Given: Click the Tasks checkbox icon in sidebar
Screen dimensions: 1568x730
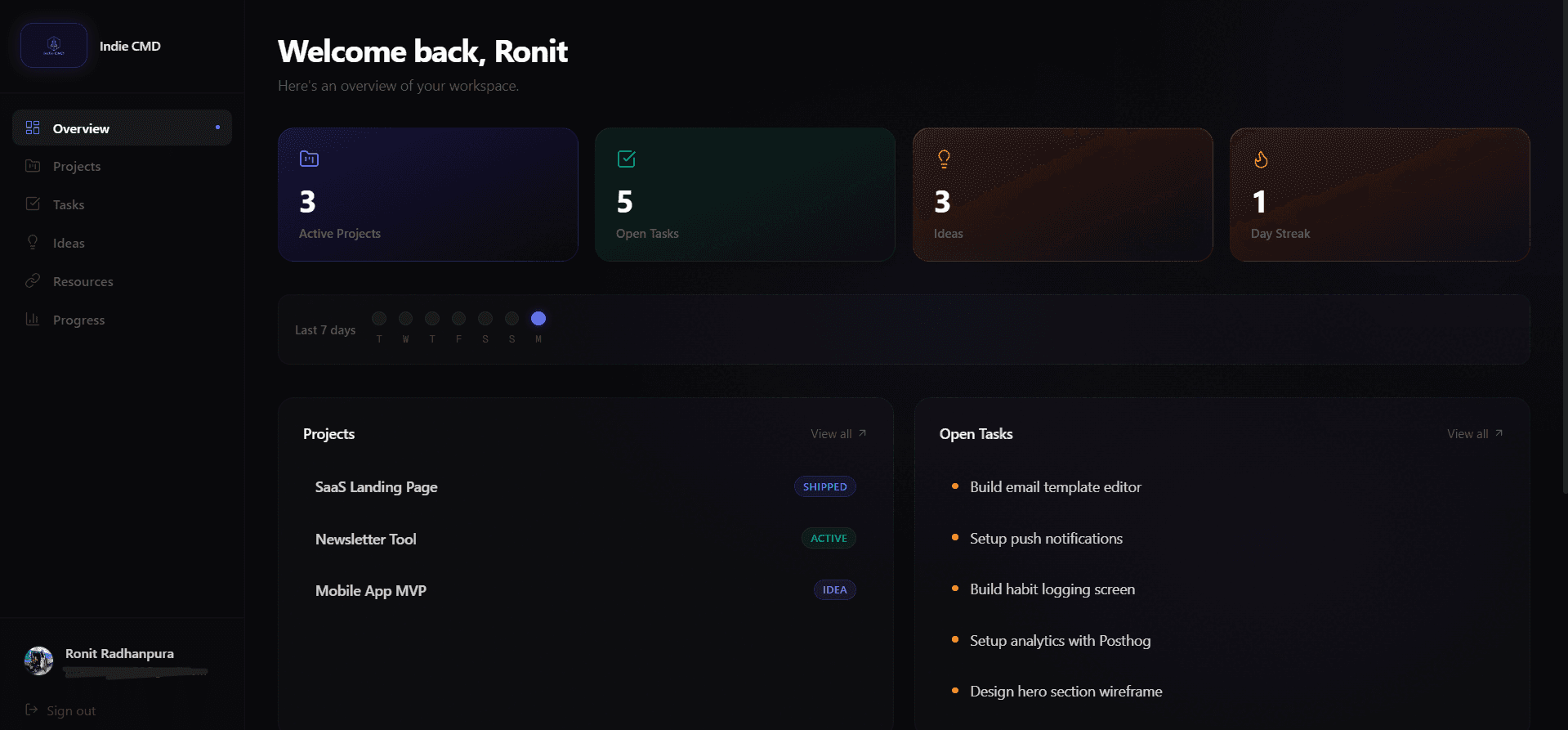Looking at the screenshot, I should coord(33,204).
